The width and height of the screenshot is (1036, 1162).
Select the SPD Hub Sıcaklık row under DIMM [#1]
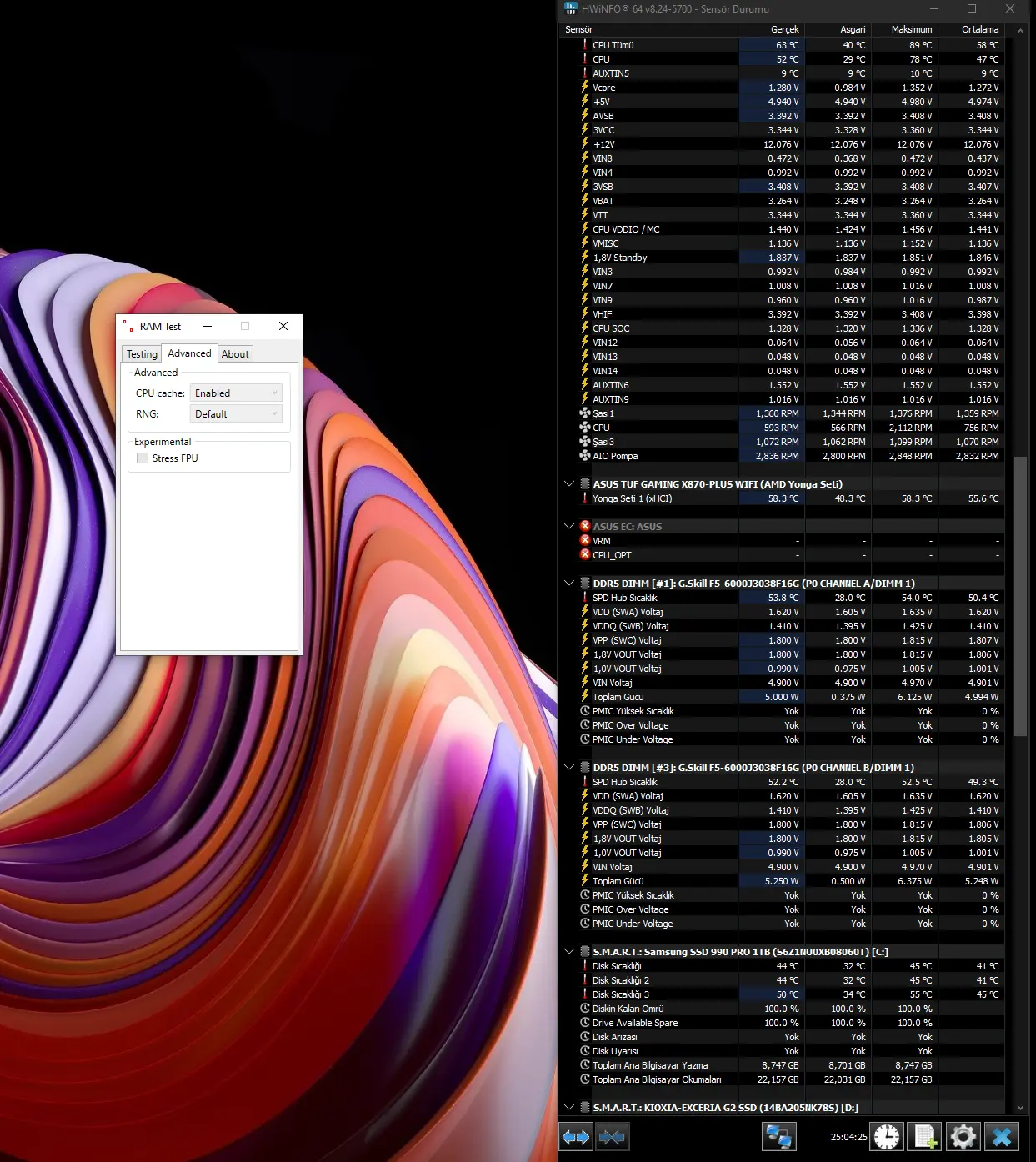click(x=781, y=598)
